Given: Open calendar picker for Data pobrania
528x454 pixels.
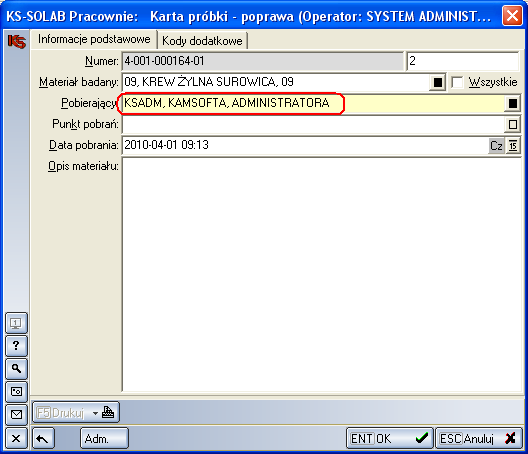Looking at the screenshot, I should coord(513,146).
